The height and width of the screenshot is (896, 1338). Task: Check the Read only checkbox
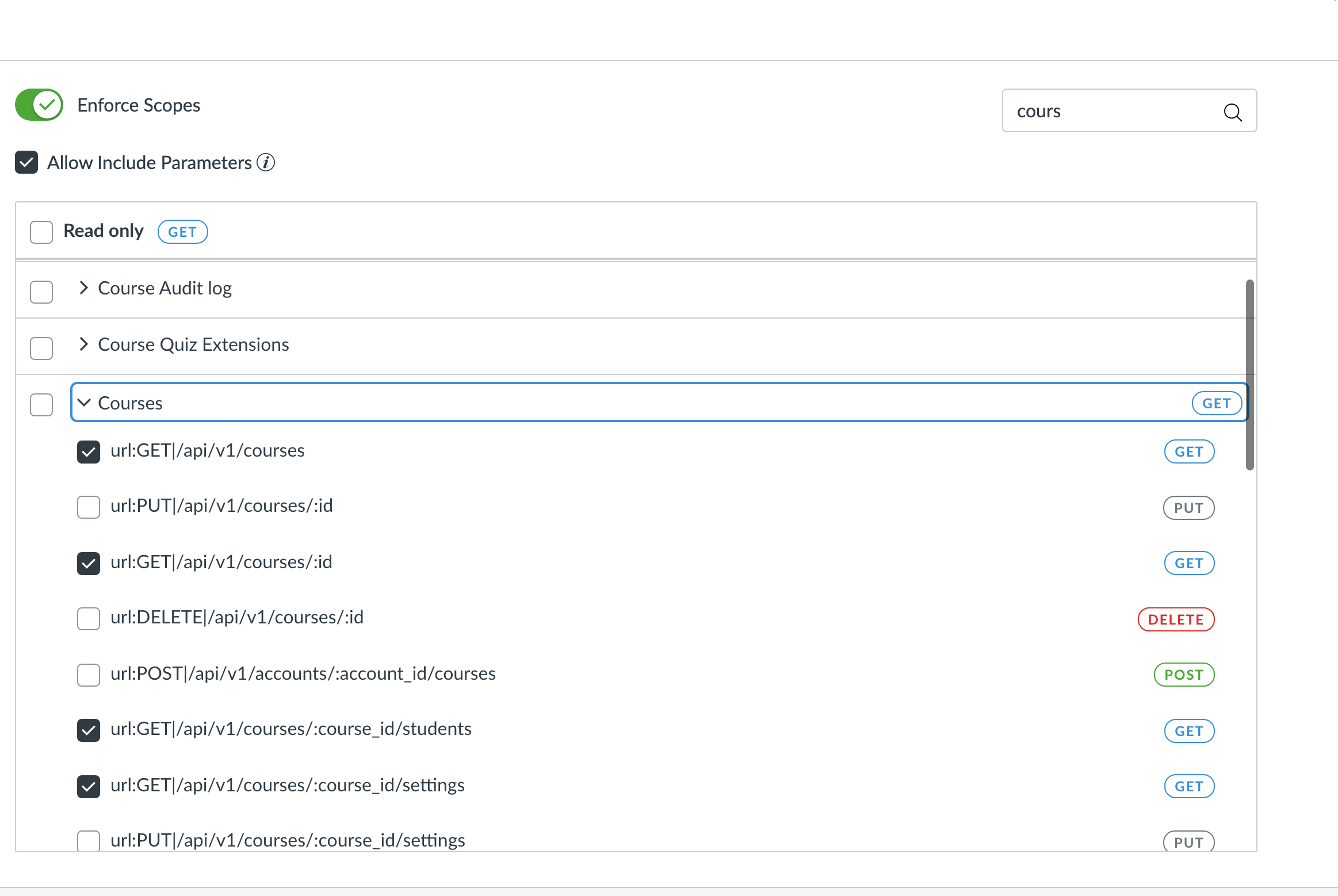(x=41, y=232)
